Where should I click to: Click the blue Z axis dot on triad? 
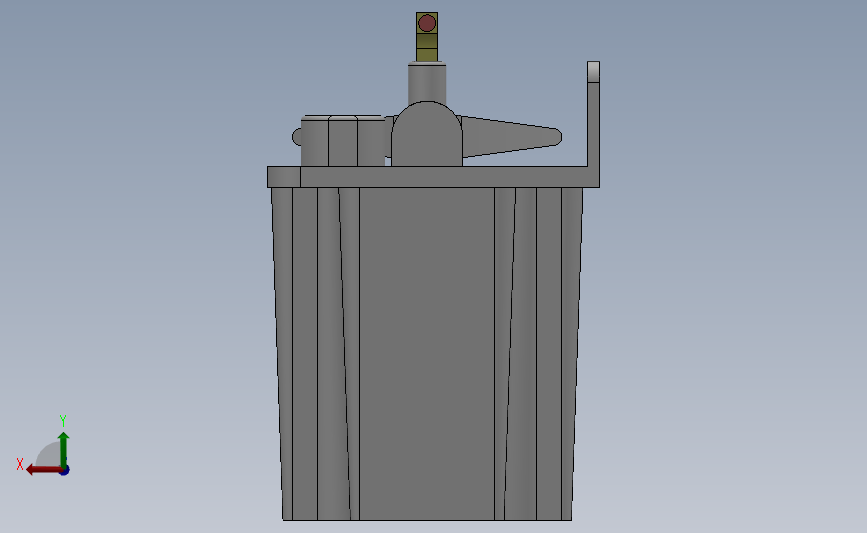tap(65, 470)
